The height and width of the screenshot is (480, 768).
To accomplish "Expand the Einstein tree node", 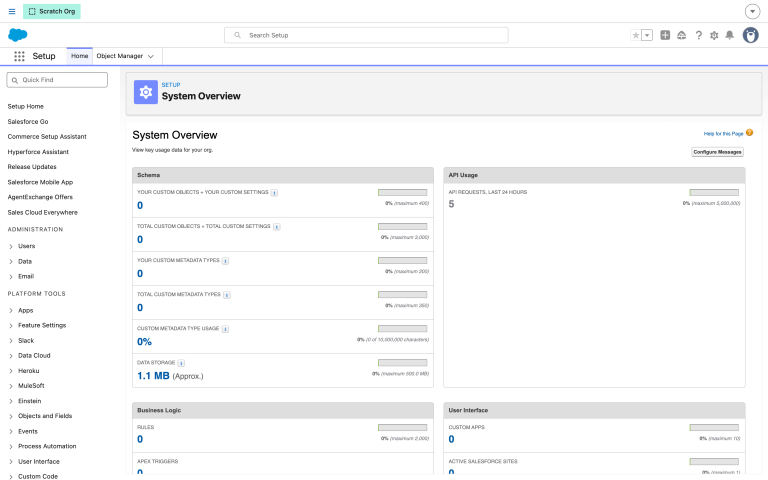I will (11, 401).
